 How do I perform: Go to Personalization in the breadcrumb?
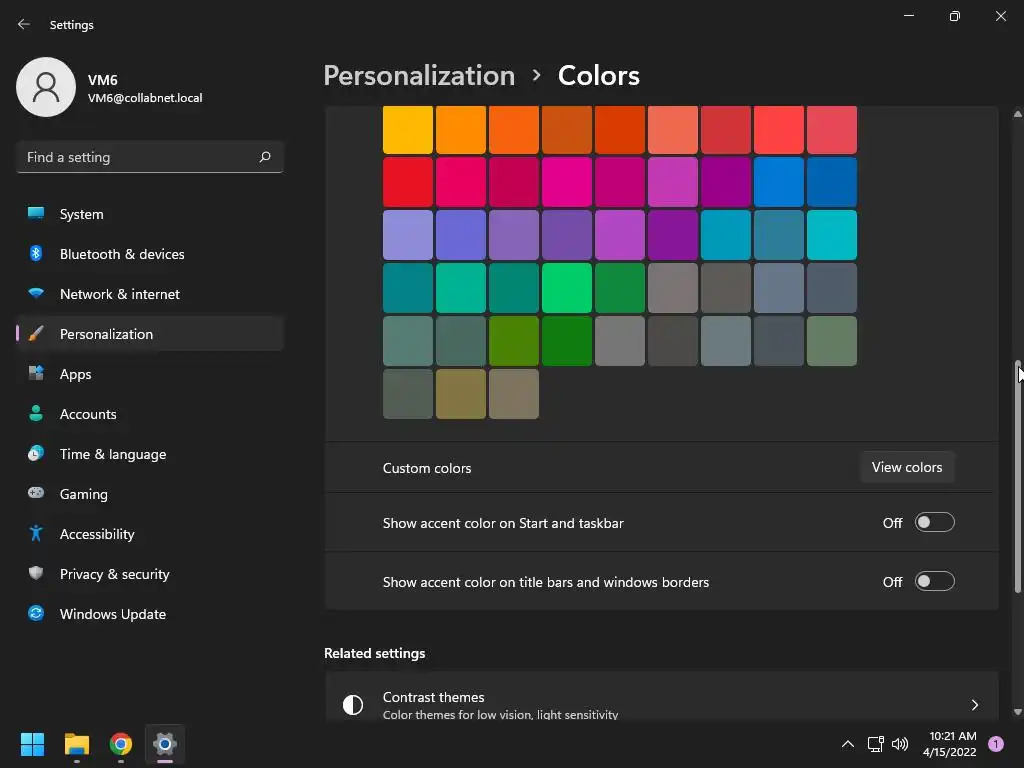coord(419,76)
